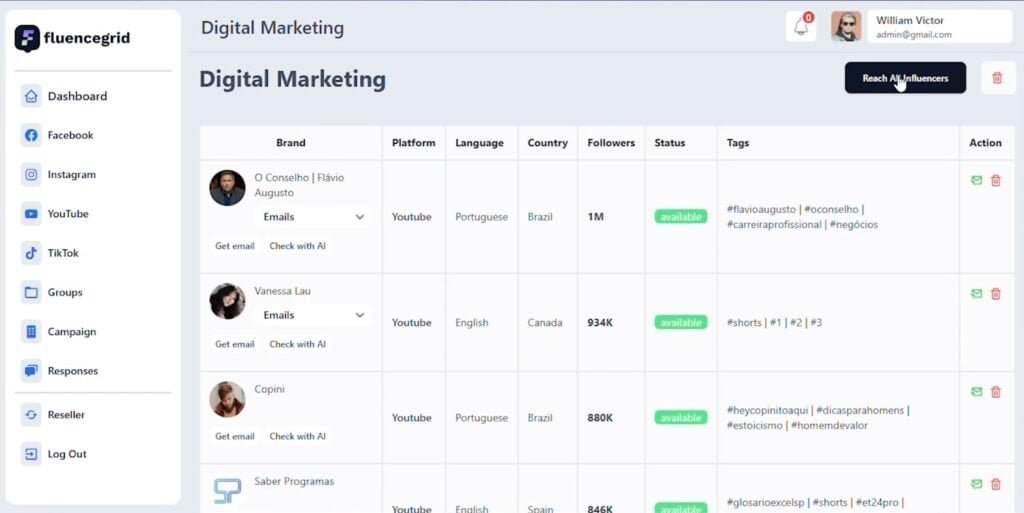1024x513 pixels.
Task: Click Copini profile picture
Action: [x=227, y=399]
